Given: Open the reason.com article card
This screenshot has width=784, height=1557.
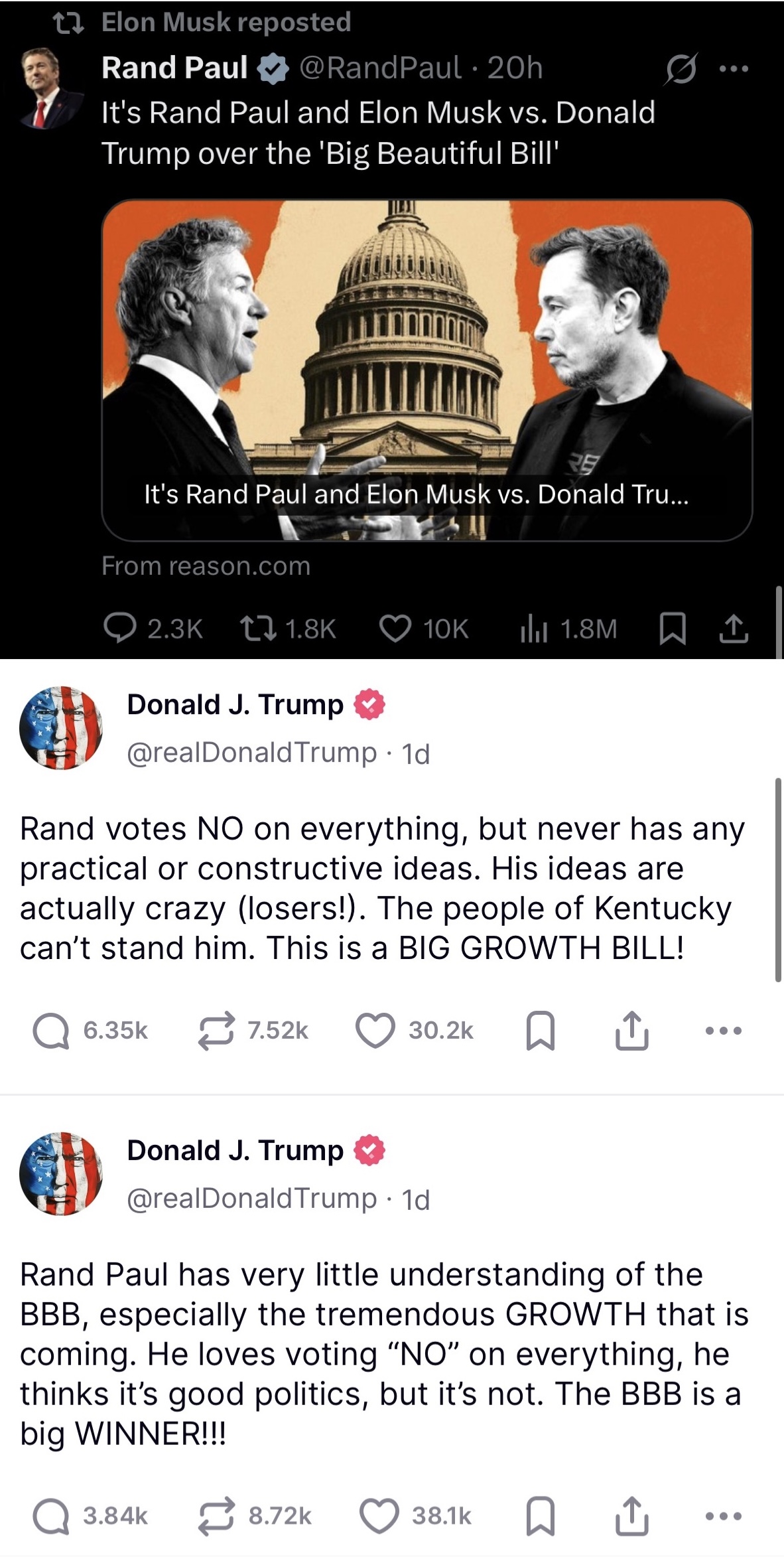Looking at the screenshot, I should click(426, 370).
